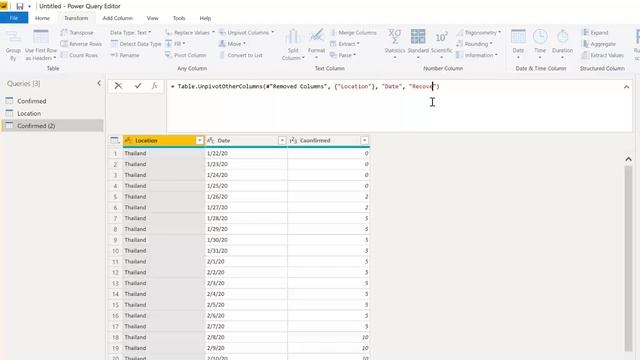Open the Extract dropdown
Image resolution: width=640 pixels, height=360 pixels.
click(344, 44)
